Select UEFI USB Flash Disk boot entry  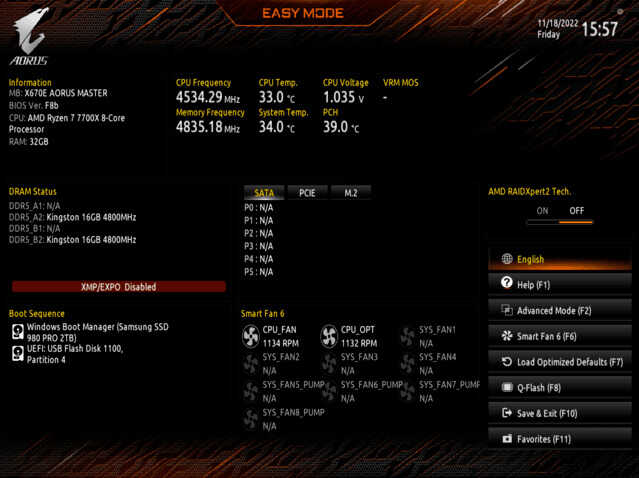[x=75, y=354]
